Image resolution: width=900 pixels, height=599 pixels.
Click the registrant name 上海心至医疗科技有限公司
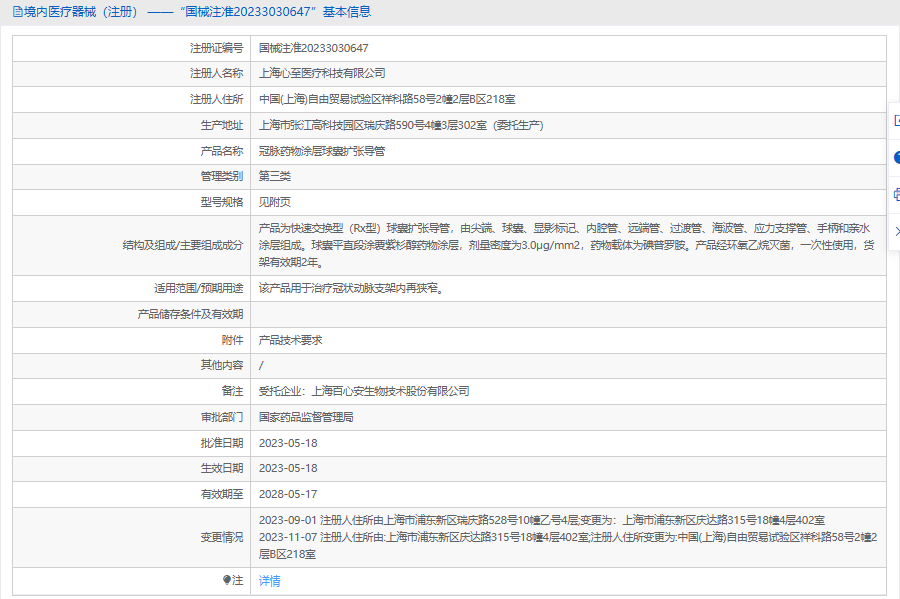(322, 73)
